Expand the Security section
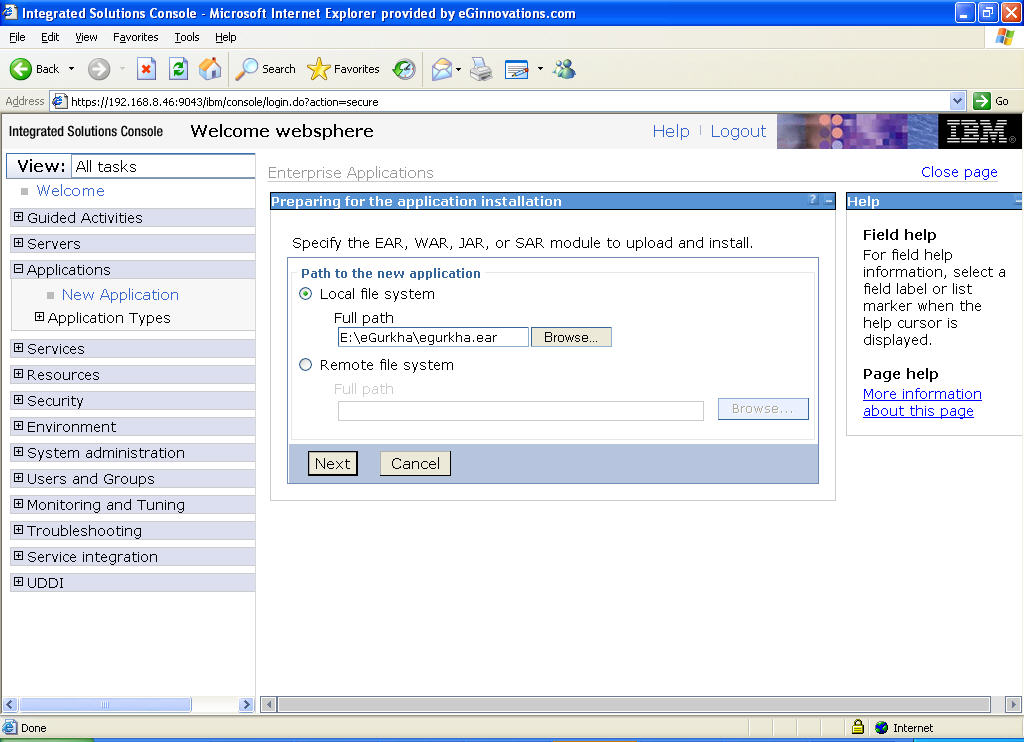The width and height of the screenshot is (1024, 742). [18, 400]
